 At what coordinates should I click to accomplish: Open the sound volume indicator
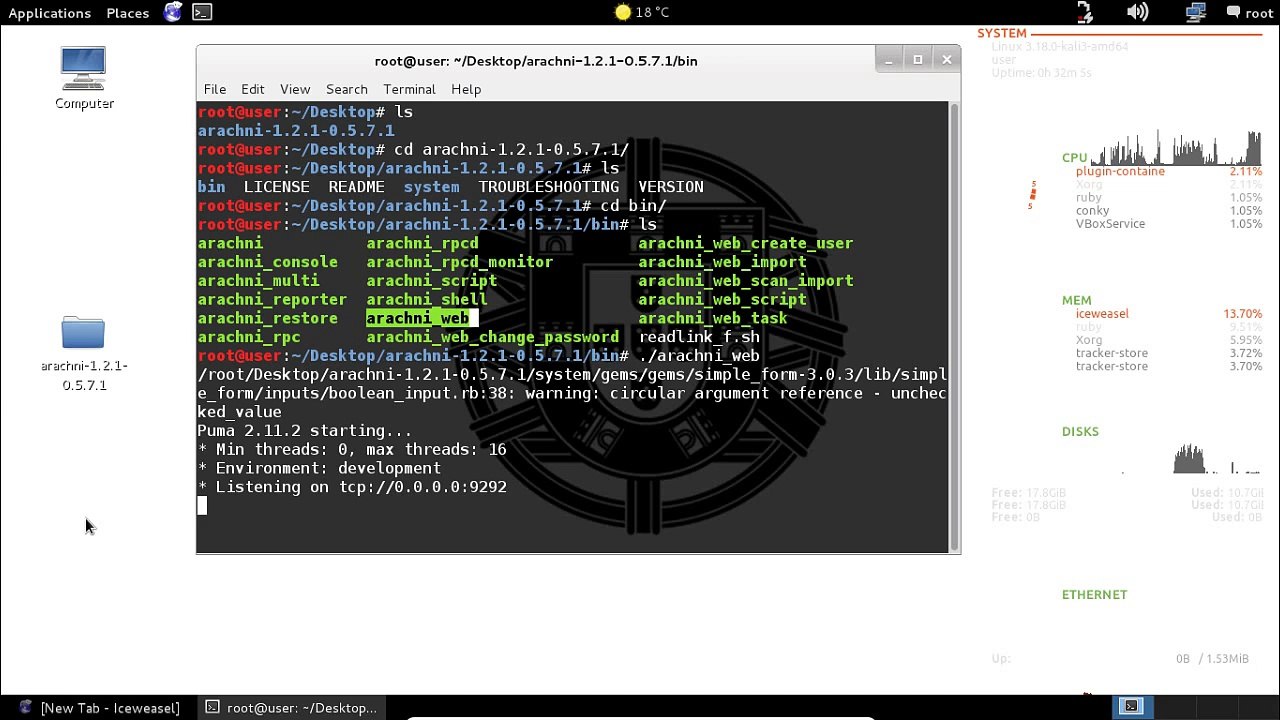point(1137,12)
